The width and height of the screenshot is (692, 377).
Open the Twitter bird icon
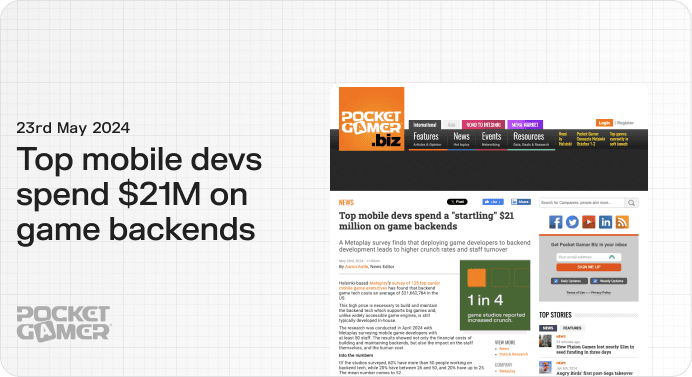pos(572,222)
